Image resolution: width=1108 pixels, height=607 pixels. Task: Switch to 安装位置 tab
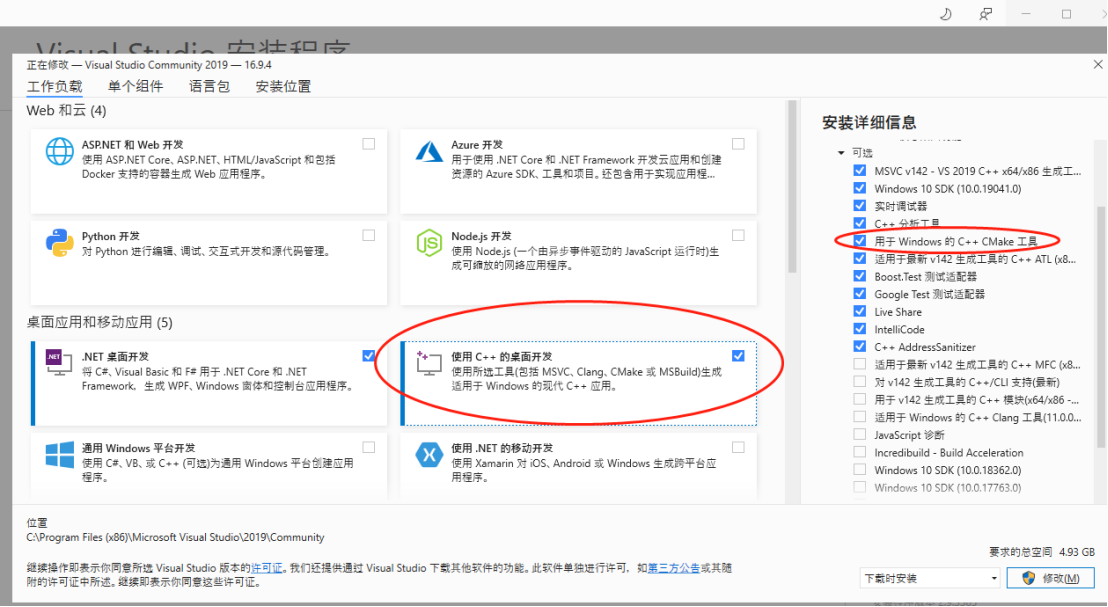283,86
